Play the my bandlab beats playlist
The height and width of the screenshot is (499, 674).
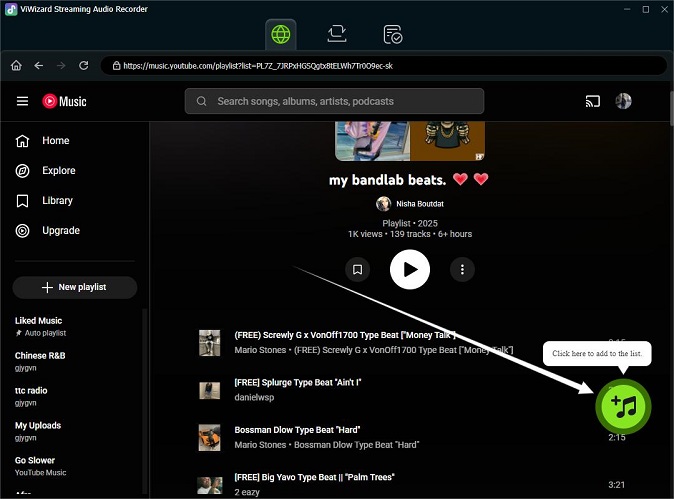click(x=410, y=269)
